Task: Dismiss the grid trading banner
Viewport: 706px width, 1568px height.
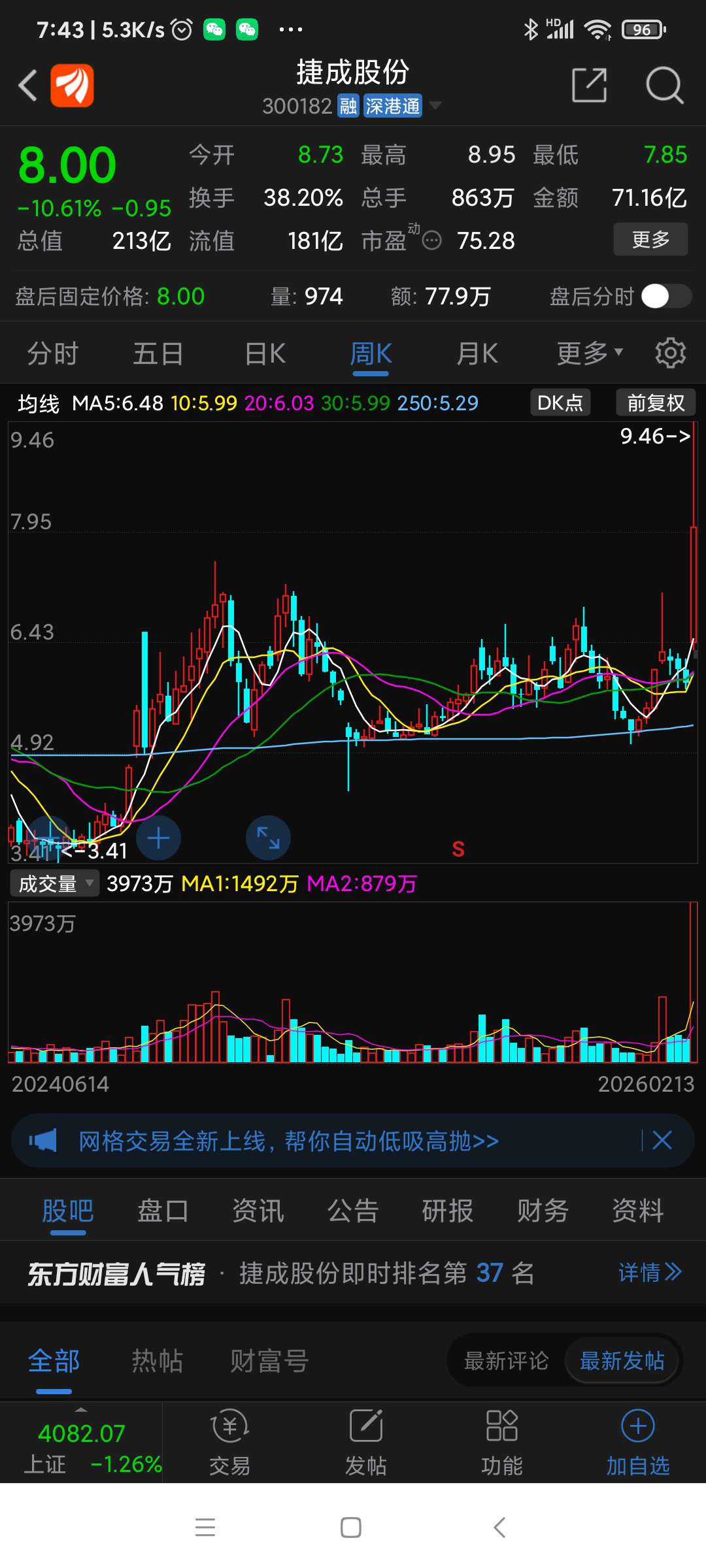Action: click(662, 1141)
